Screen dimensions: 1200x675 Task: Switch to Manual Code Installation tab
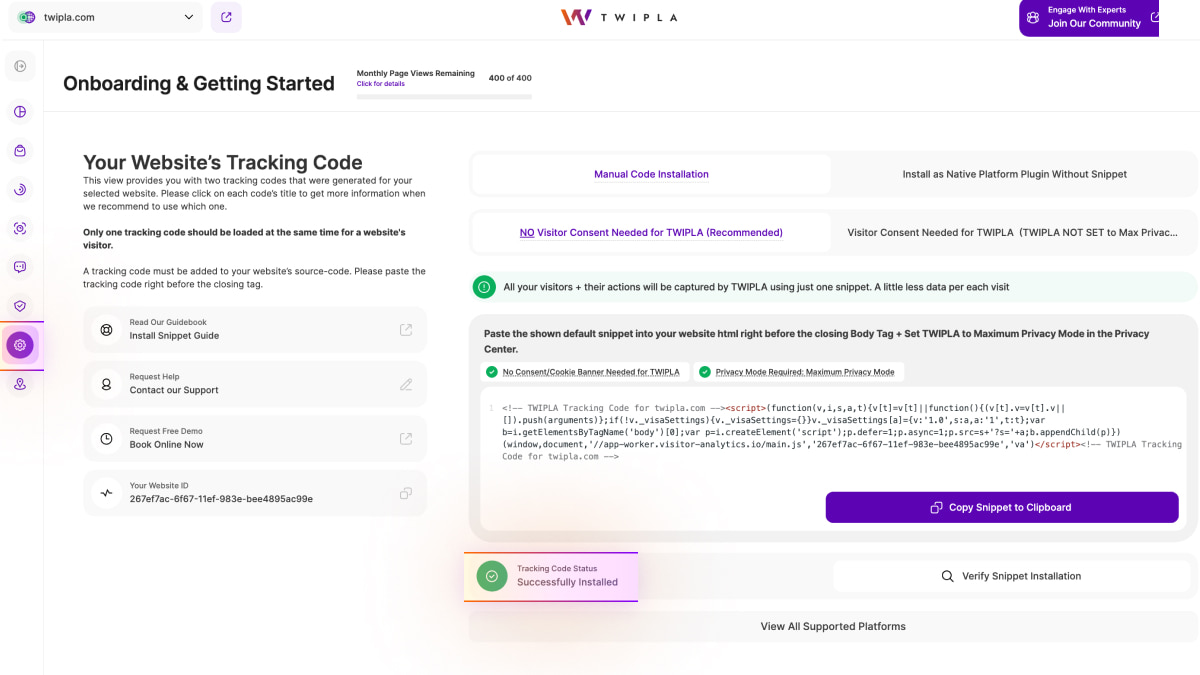(x=651, y=173)
